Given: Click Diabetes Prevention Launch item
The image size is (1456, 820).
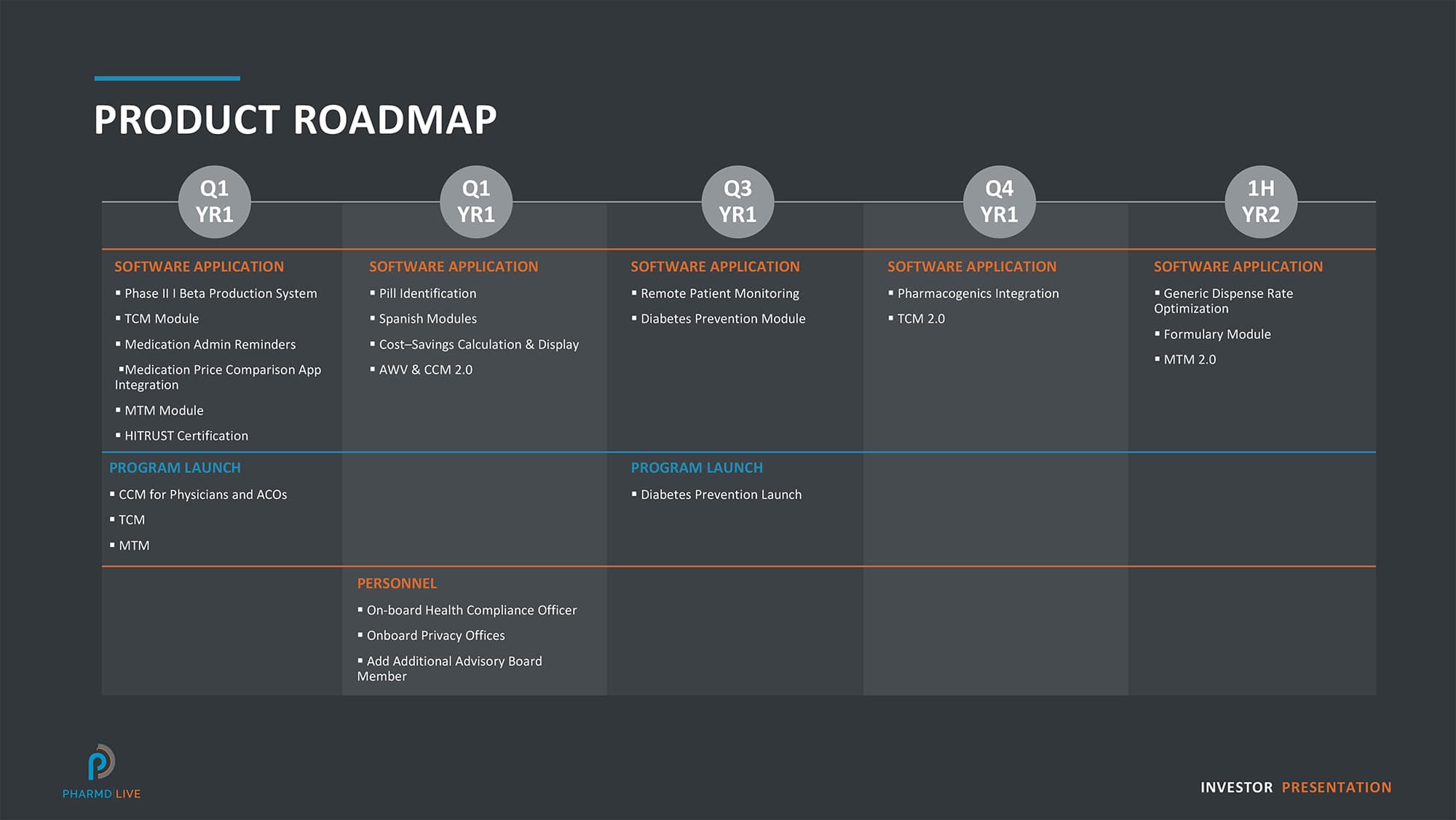Looking at the screenshot, I should (721, 494).
